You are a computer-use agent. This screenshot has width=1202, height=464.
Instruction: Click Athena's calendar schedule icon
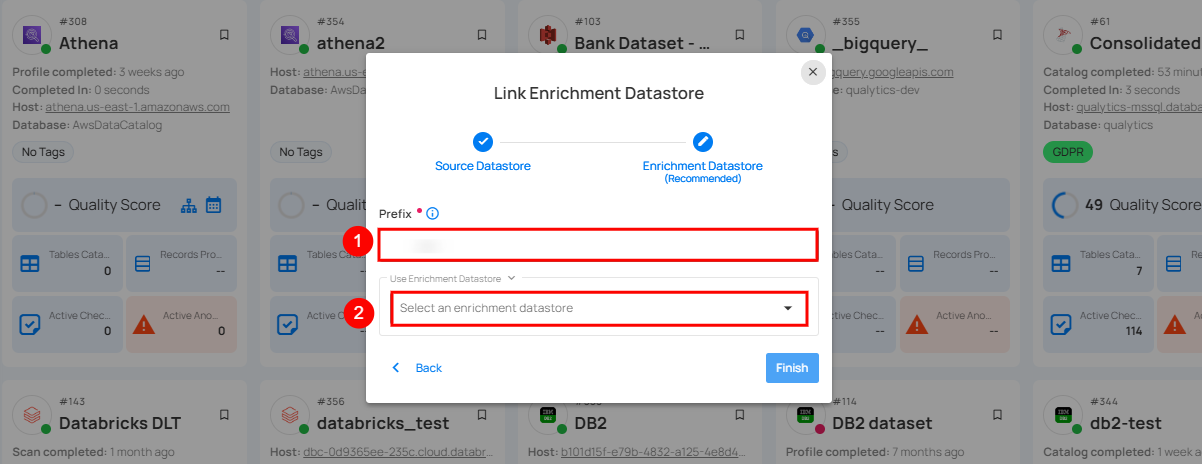(x=213, y=205)
